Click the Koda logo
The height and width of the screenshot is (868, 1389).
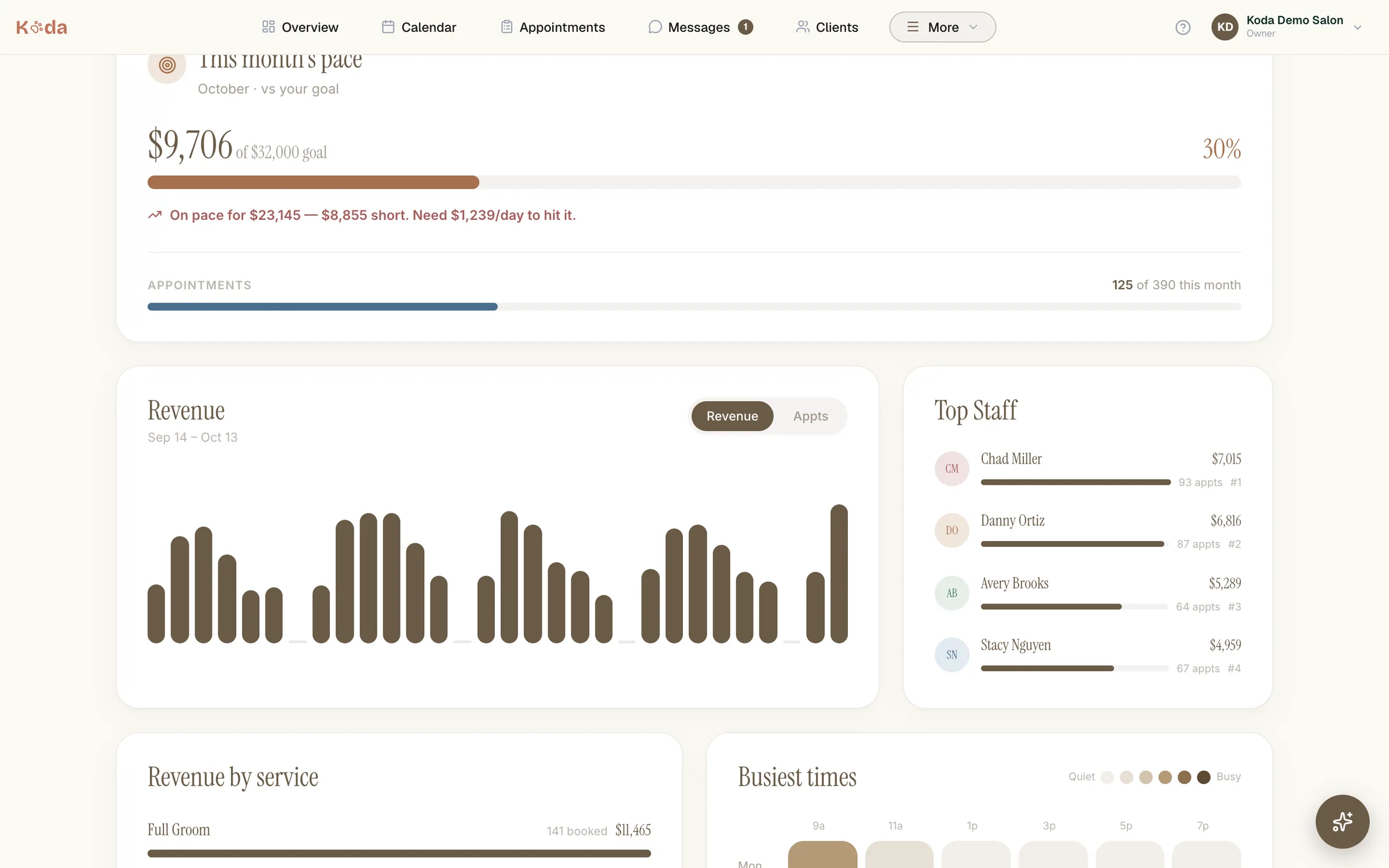pos(42,27)
